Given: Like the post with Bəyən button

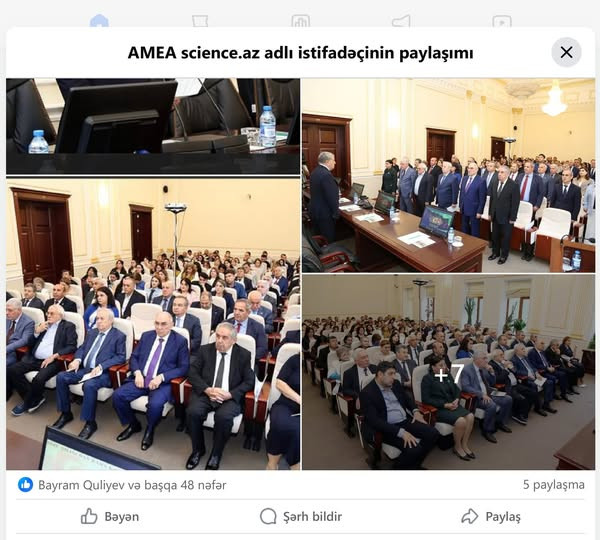Looking at the screenshot, I should tap(110, 516).
